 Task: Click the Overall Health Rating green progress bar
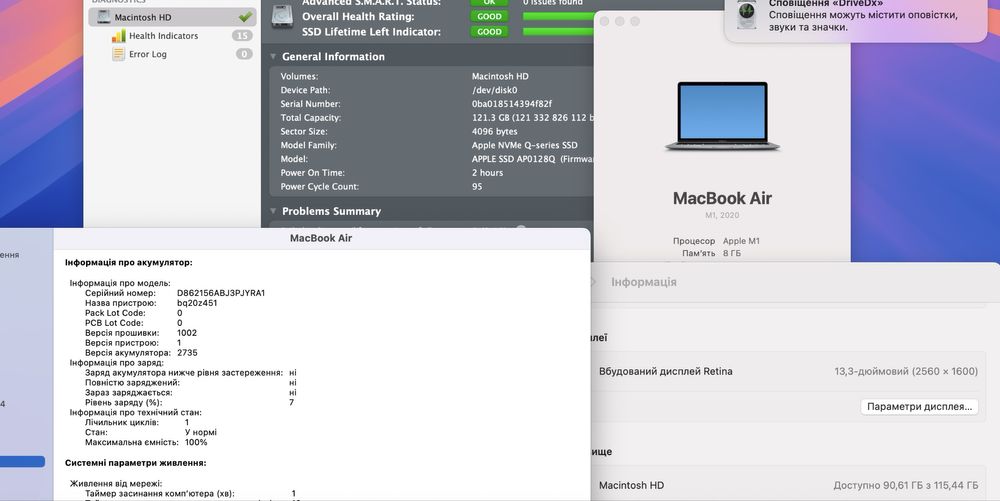click(x=558, y=17)
